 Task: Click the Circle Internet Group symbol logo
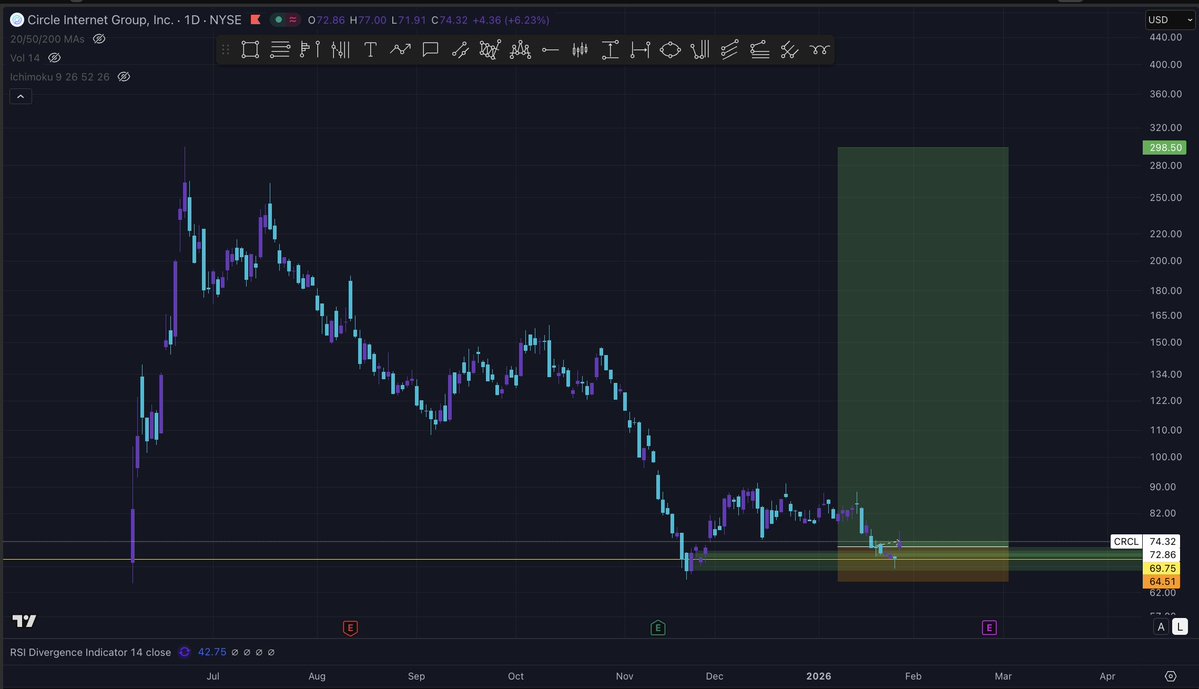(16, 20)
